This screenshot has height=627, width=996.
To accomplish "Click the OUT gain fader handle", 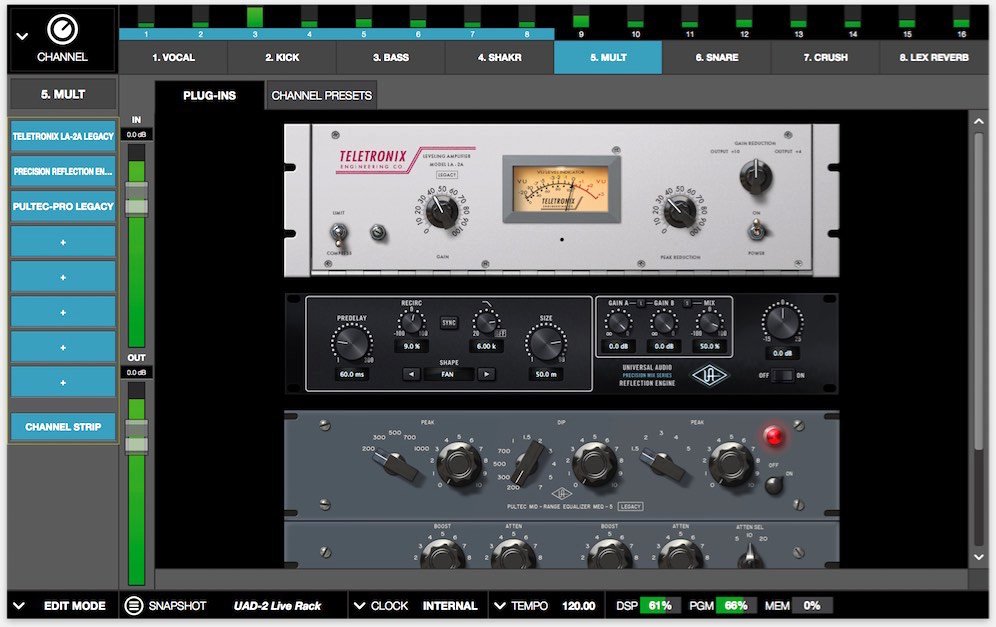I will click(137, 436).
